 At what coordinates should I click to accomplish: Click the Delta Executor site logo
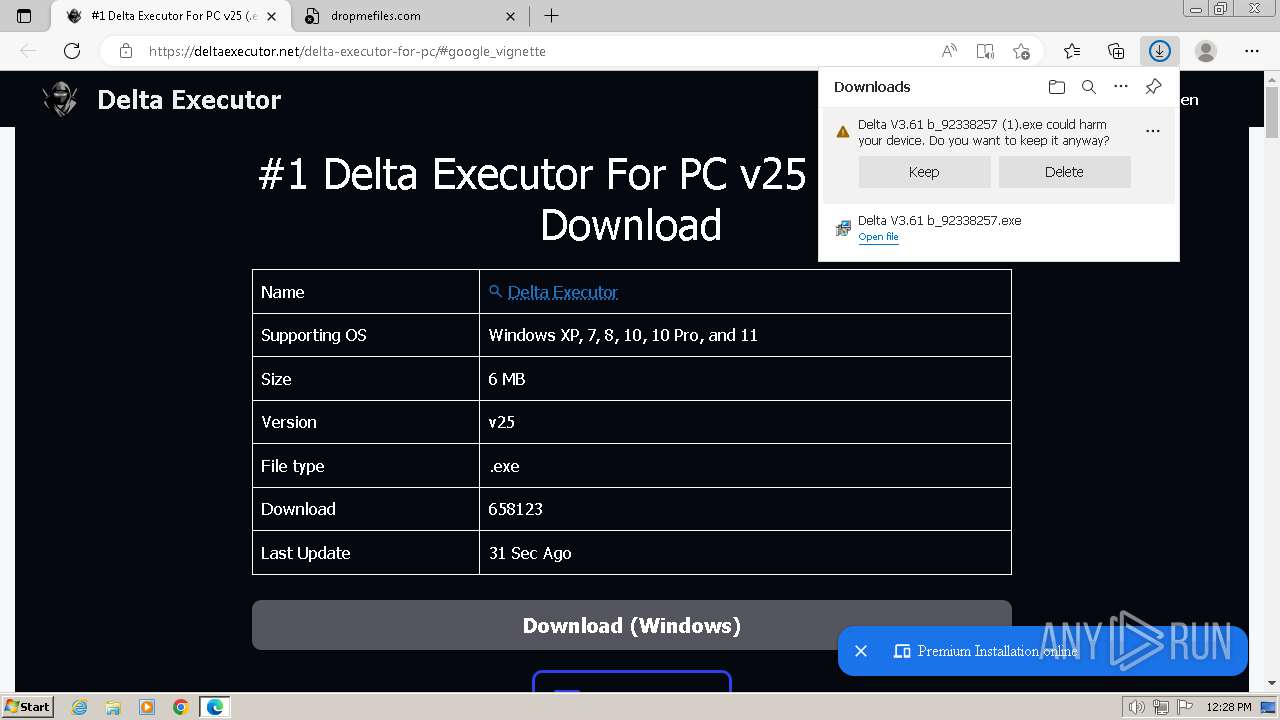(60, 99)
